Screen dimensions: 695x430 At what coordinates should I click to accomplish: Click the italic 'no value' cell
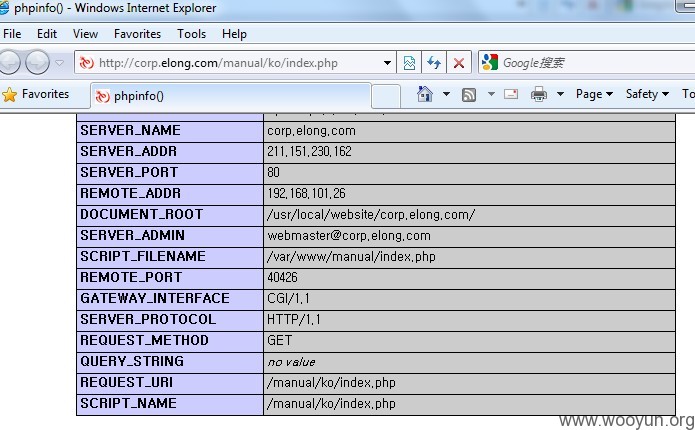click(x=291, y=362)
